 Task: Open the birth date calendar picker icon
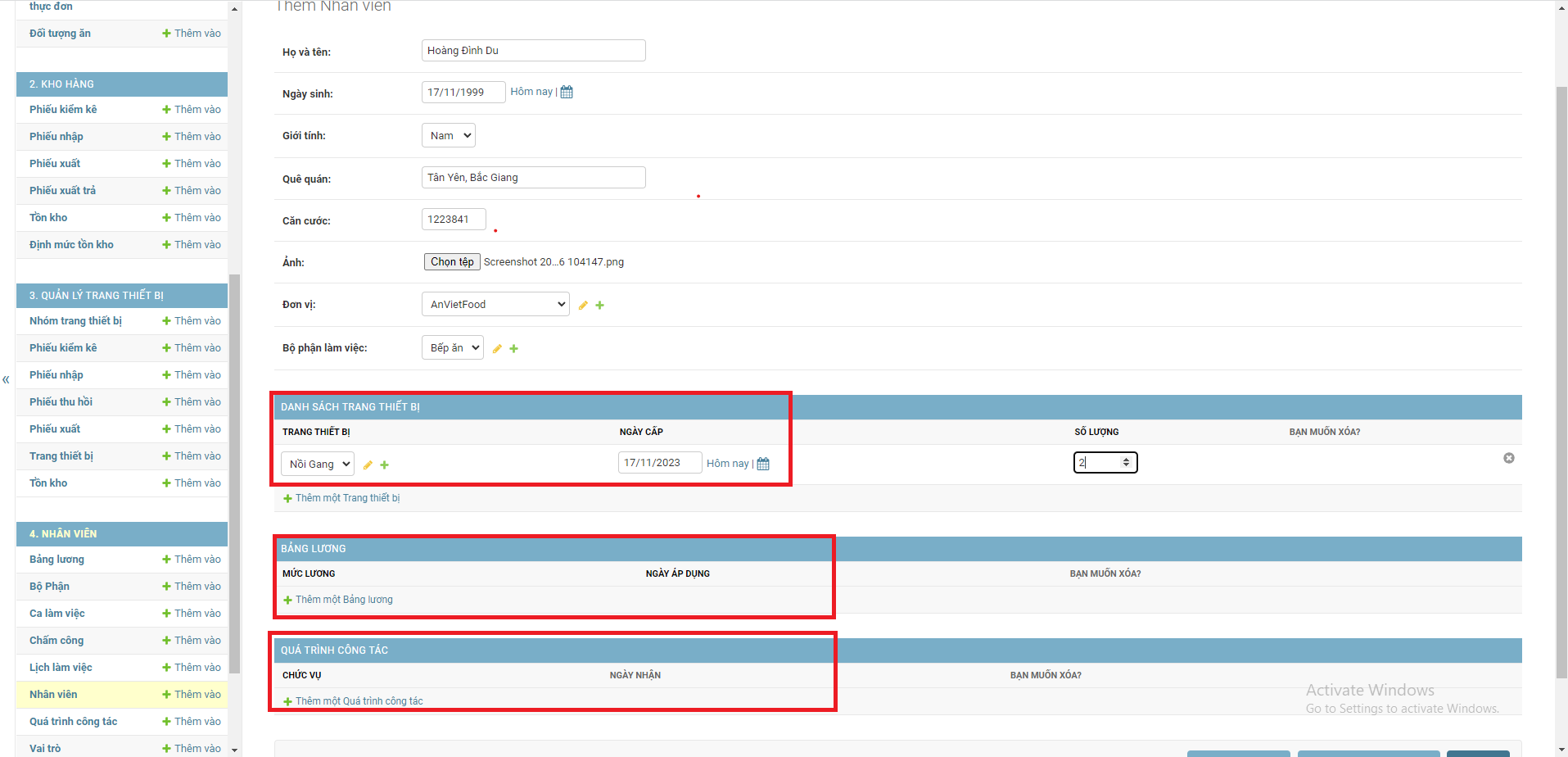click(567, 92)
